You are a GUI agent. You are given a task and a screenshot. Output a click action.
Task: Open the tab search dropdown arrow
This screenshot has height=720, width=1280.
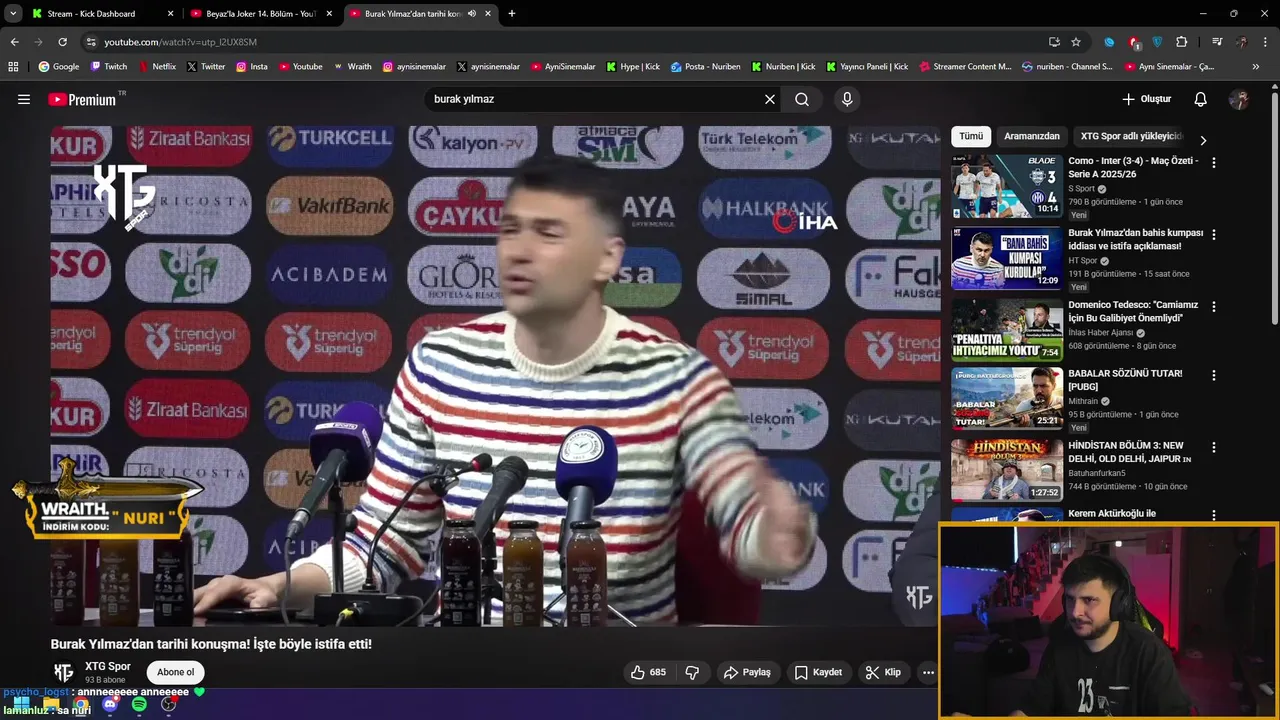pos(12,14)
